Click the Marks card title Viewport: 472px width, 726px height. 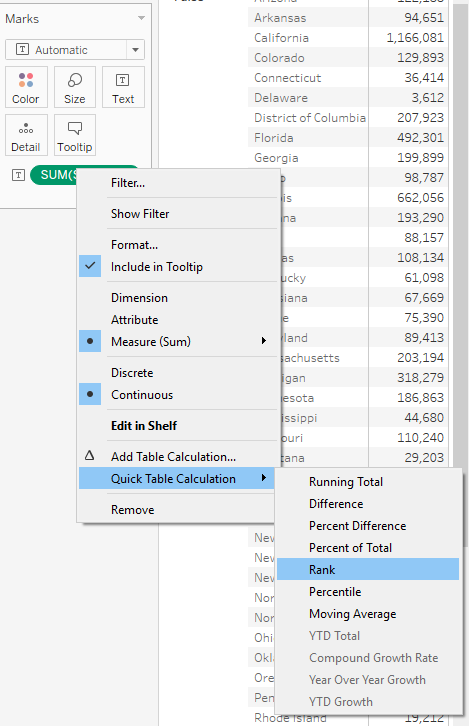click(22, 19)
